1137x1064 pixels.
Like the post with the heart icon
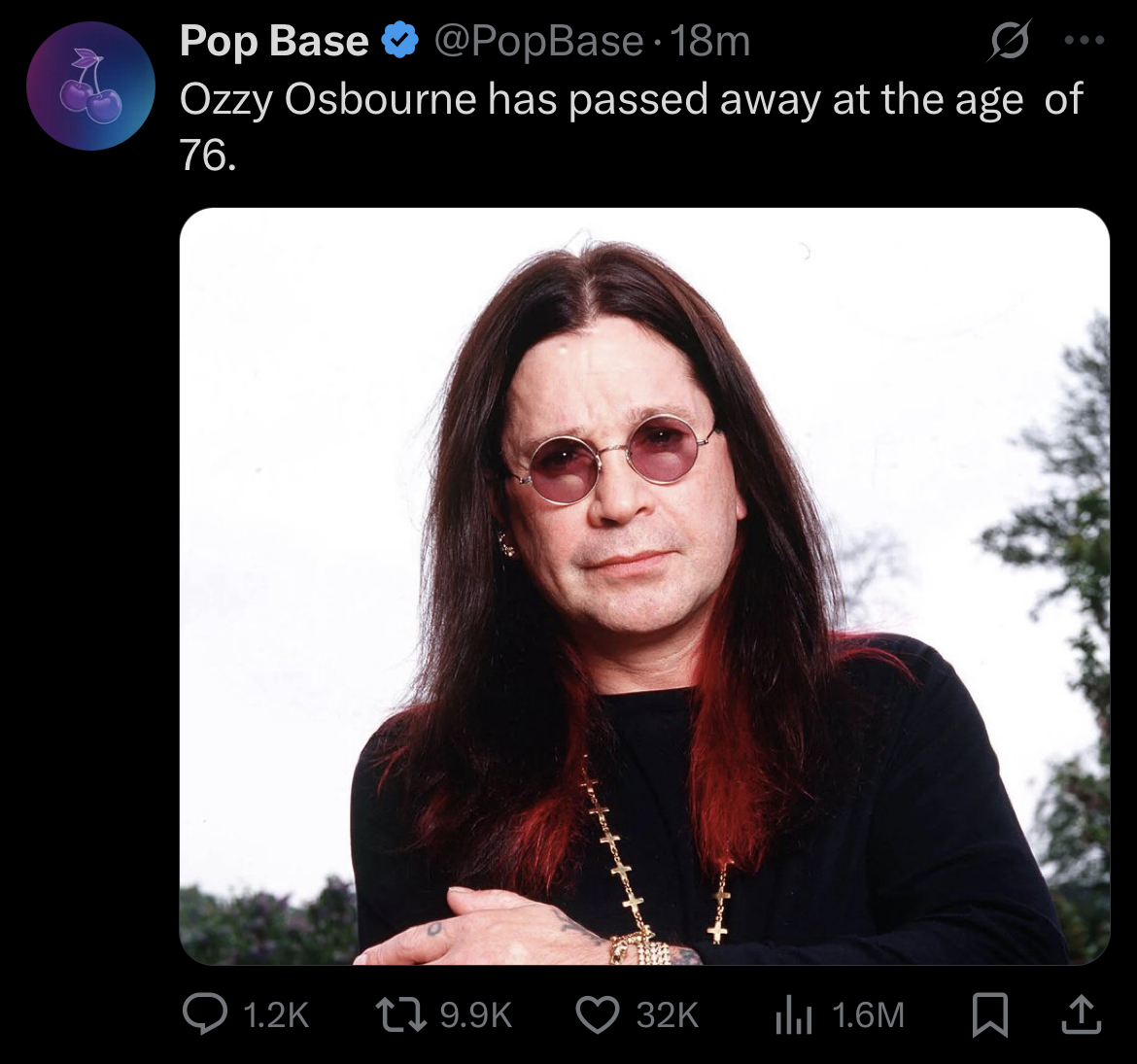(598, 1014)
